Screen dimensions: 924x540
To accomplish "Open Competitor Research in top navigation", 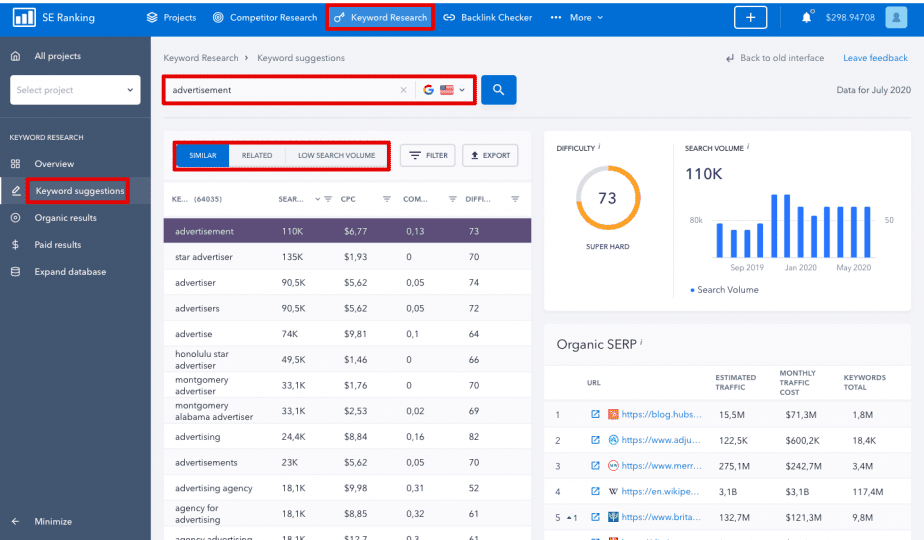I will (265, 18).
